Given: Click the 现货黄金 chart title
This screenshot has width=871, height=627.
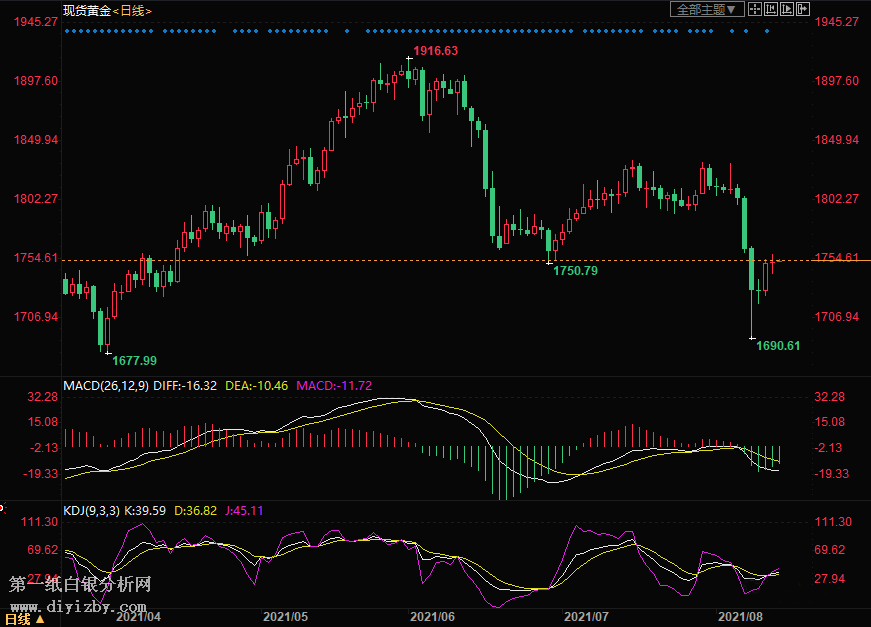Looking at the screenshot, I should 85,10.
